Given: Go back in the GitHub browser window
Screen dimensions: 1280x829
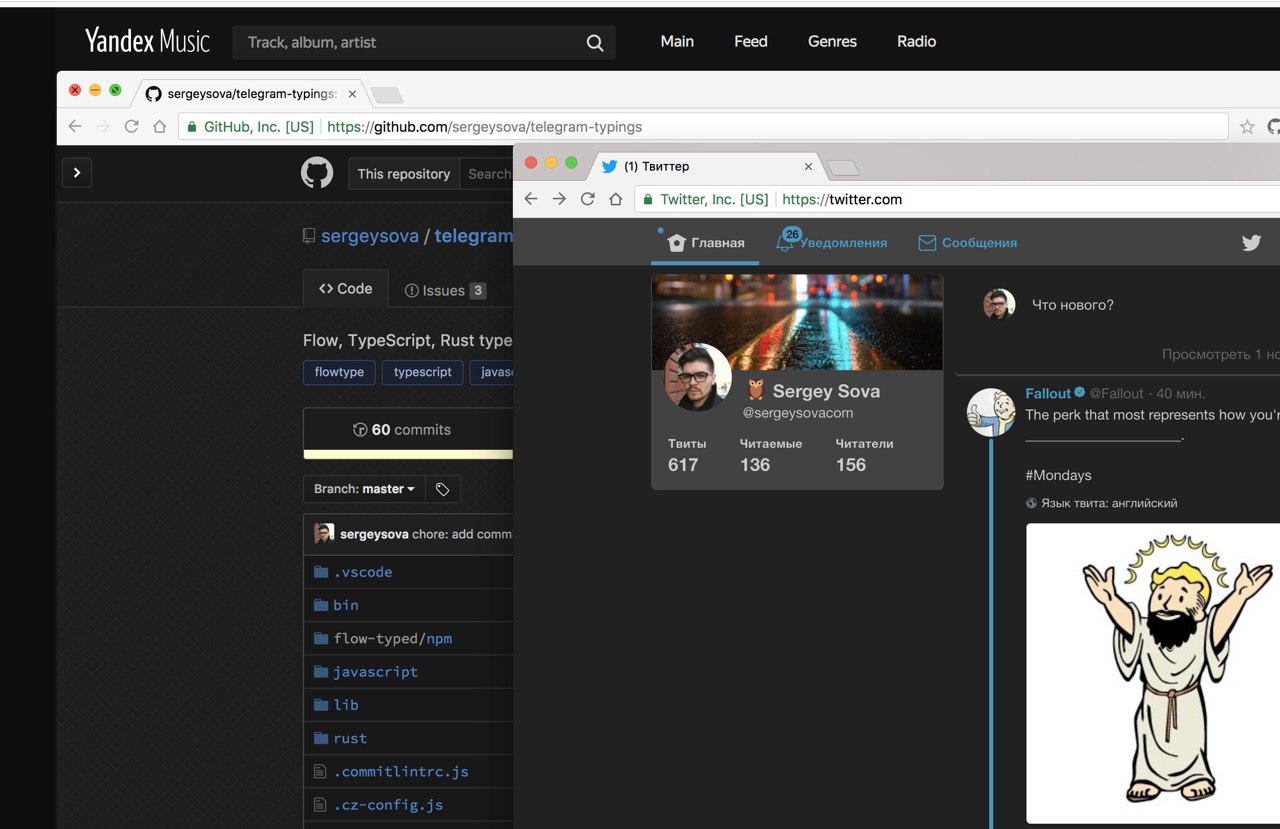Looking at the screenshot, I should (75, 127).
